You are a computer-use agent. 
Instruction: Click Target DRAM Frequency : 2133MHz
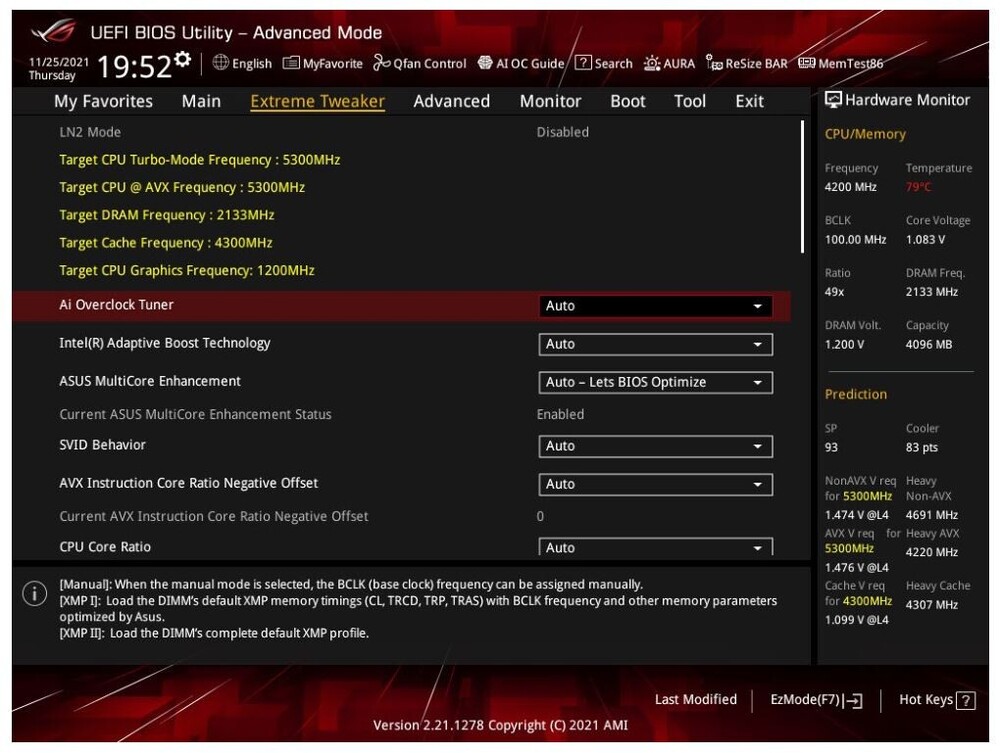click(166, 215)
